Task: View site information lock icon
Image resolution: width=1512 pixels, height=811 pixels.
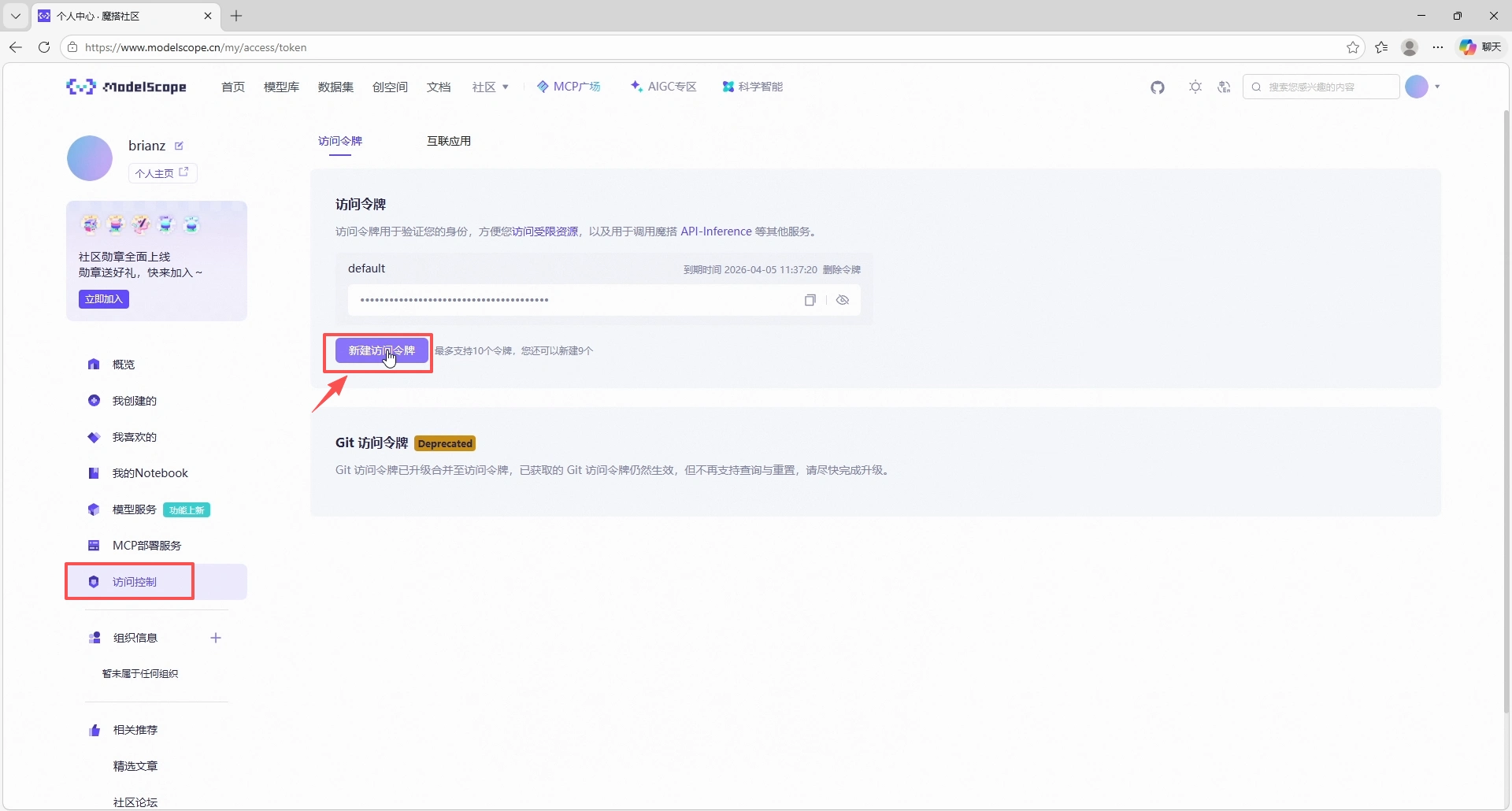Action: (x=72, y=47)
